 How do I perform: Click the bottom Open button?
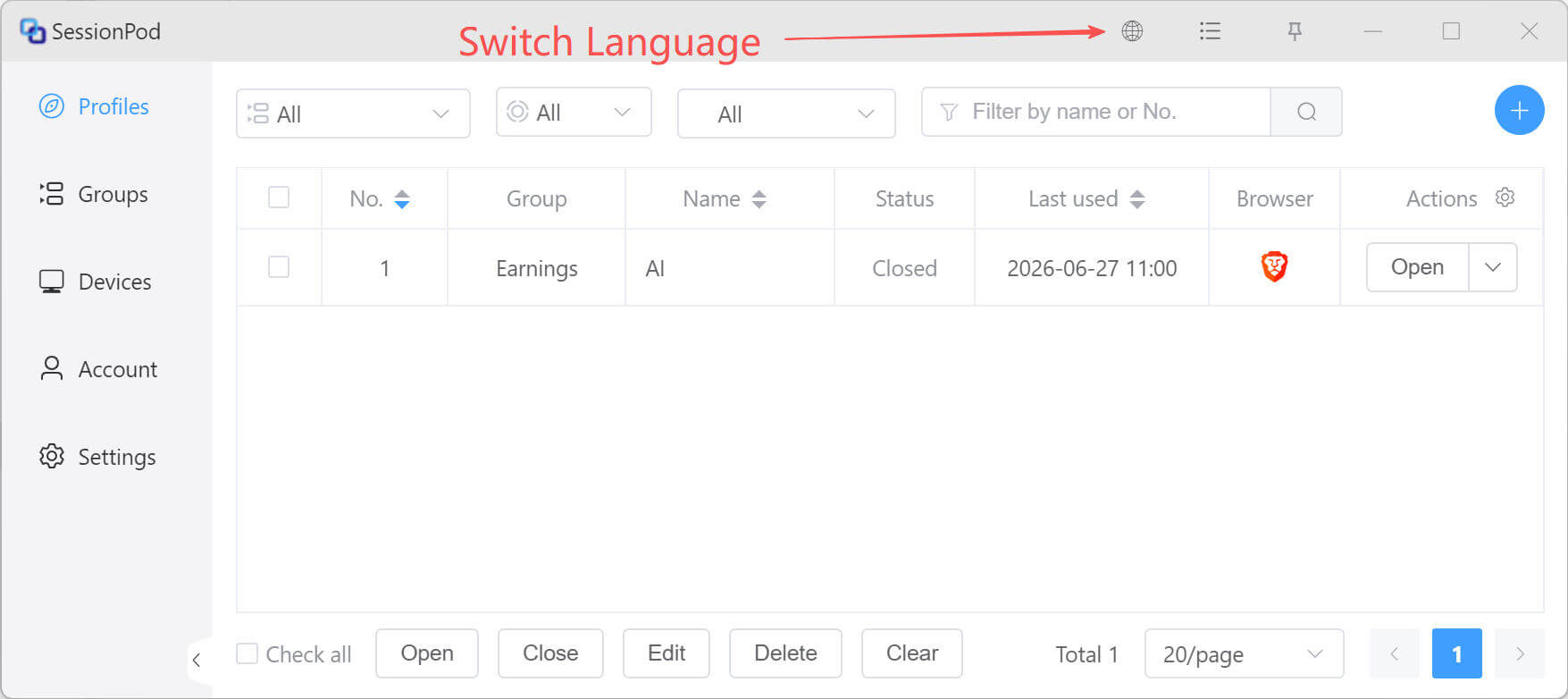(427, 653)
